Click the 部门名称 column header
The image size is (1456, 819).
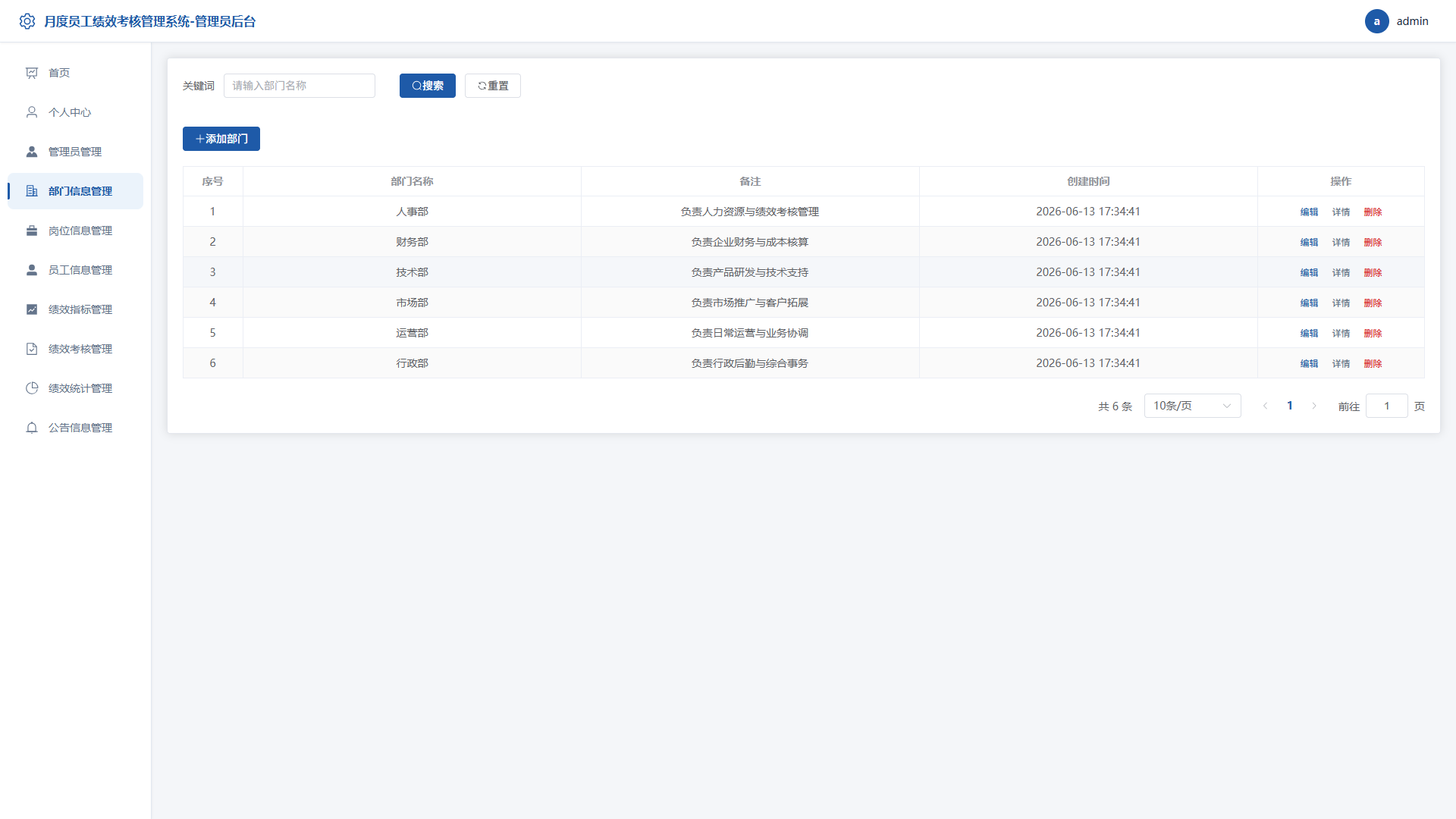point(412,181)
